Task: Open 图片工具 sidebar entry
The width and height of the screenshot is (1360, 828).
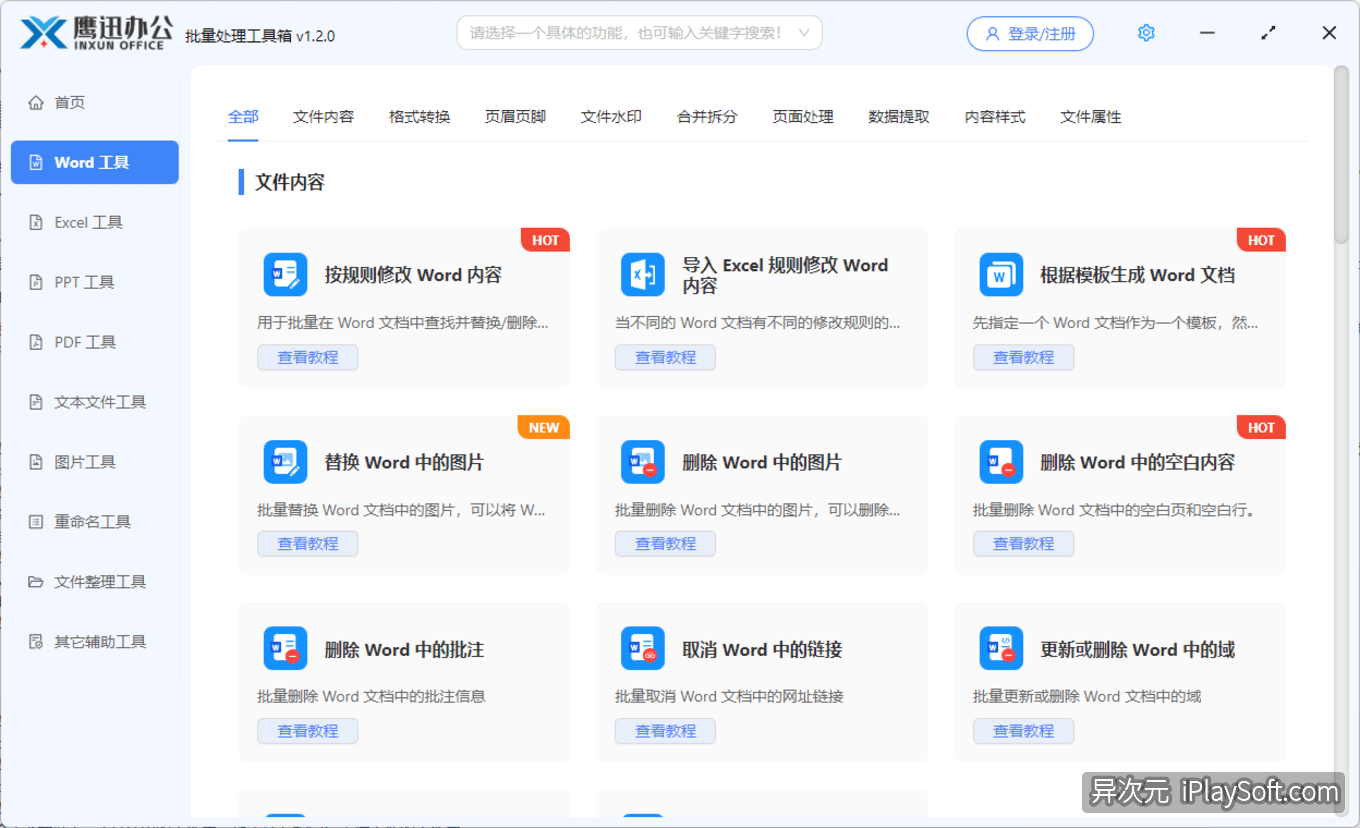Action: [94, 462]
